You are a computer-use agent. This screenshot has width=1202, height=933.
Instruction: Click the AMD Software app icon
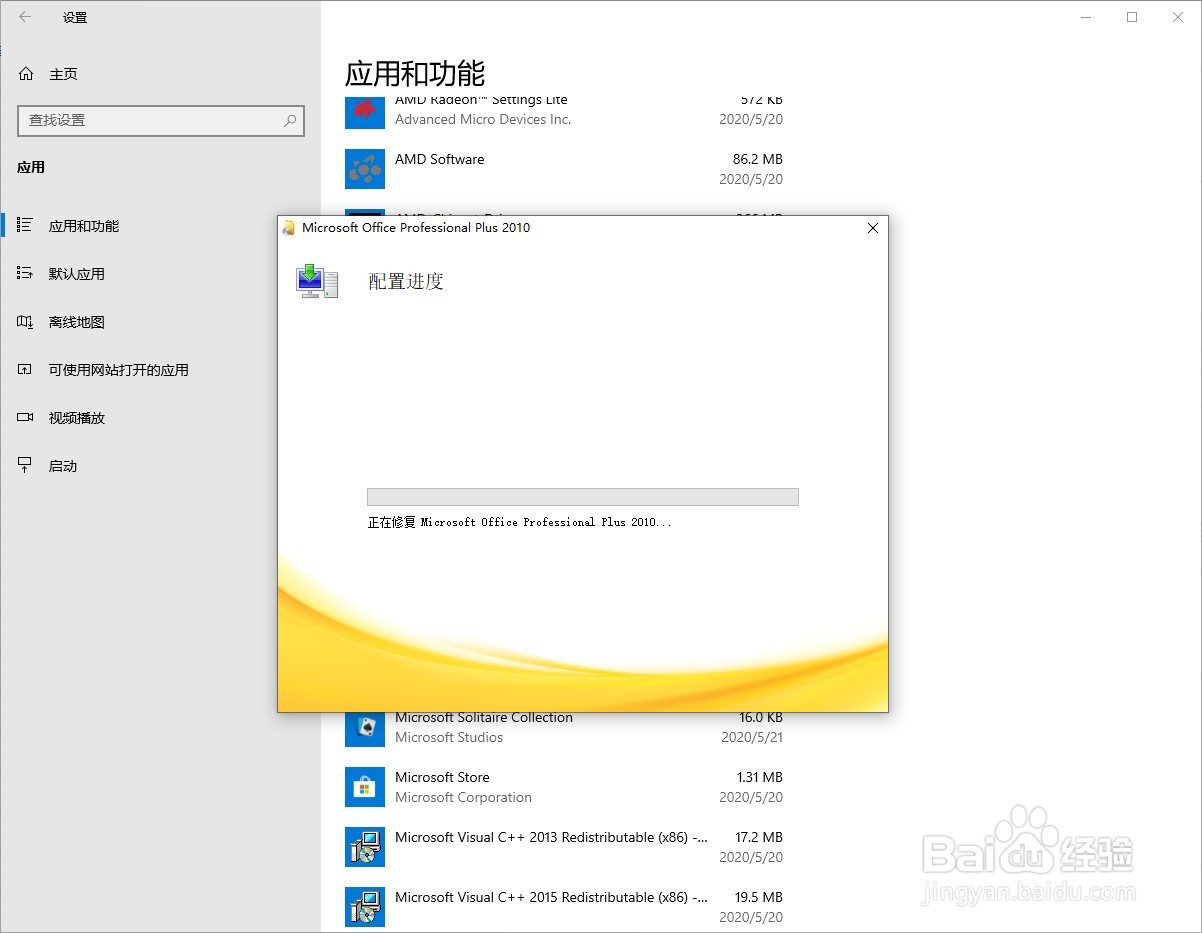click(365, 169)
